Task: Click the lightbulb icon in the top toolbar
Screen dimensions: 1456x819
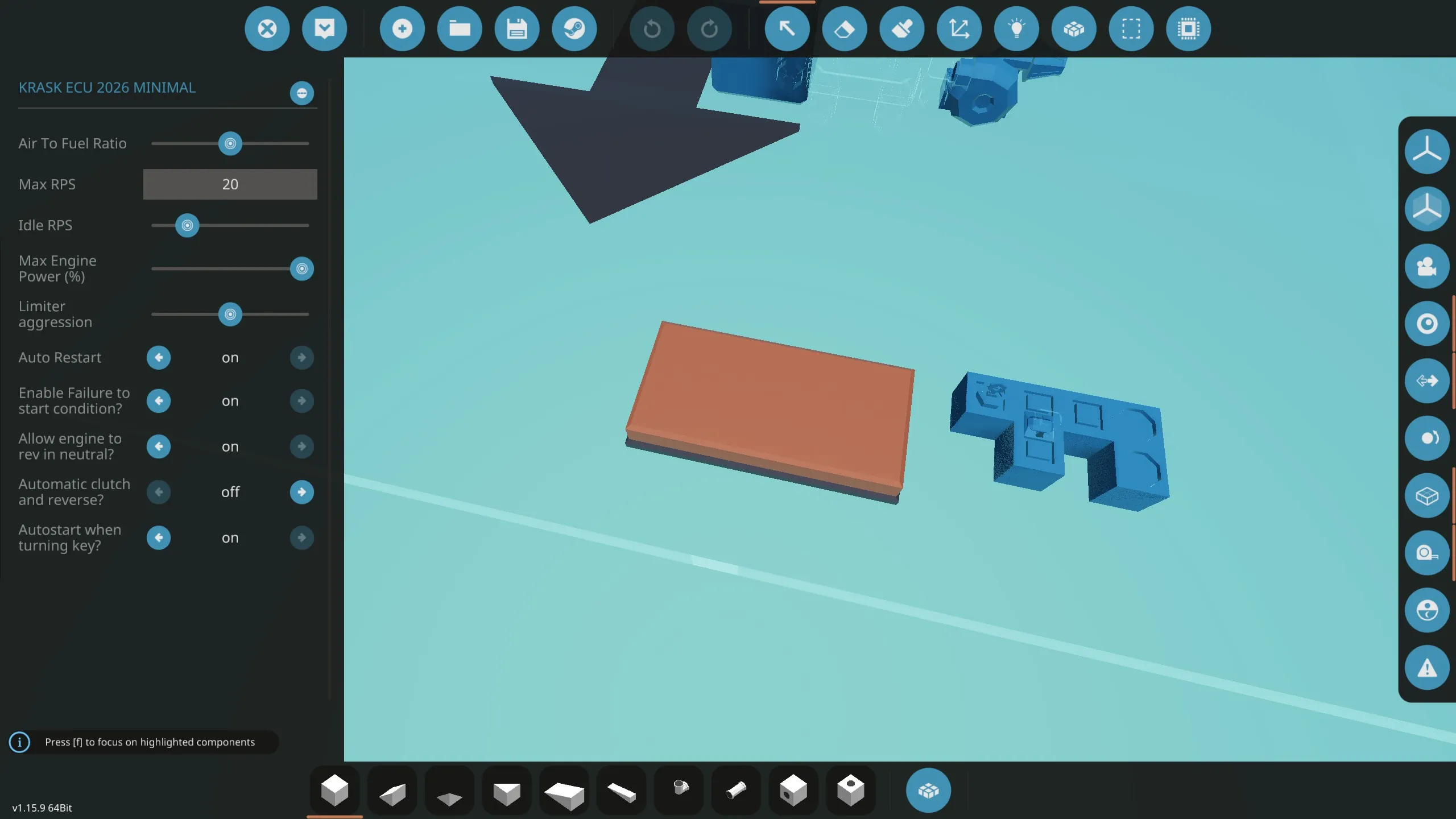Action: 1016,28
